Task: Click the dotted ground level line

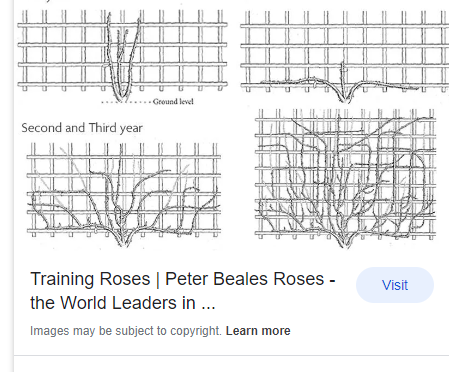Action: pos(126,102)
